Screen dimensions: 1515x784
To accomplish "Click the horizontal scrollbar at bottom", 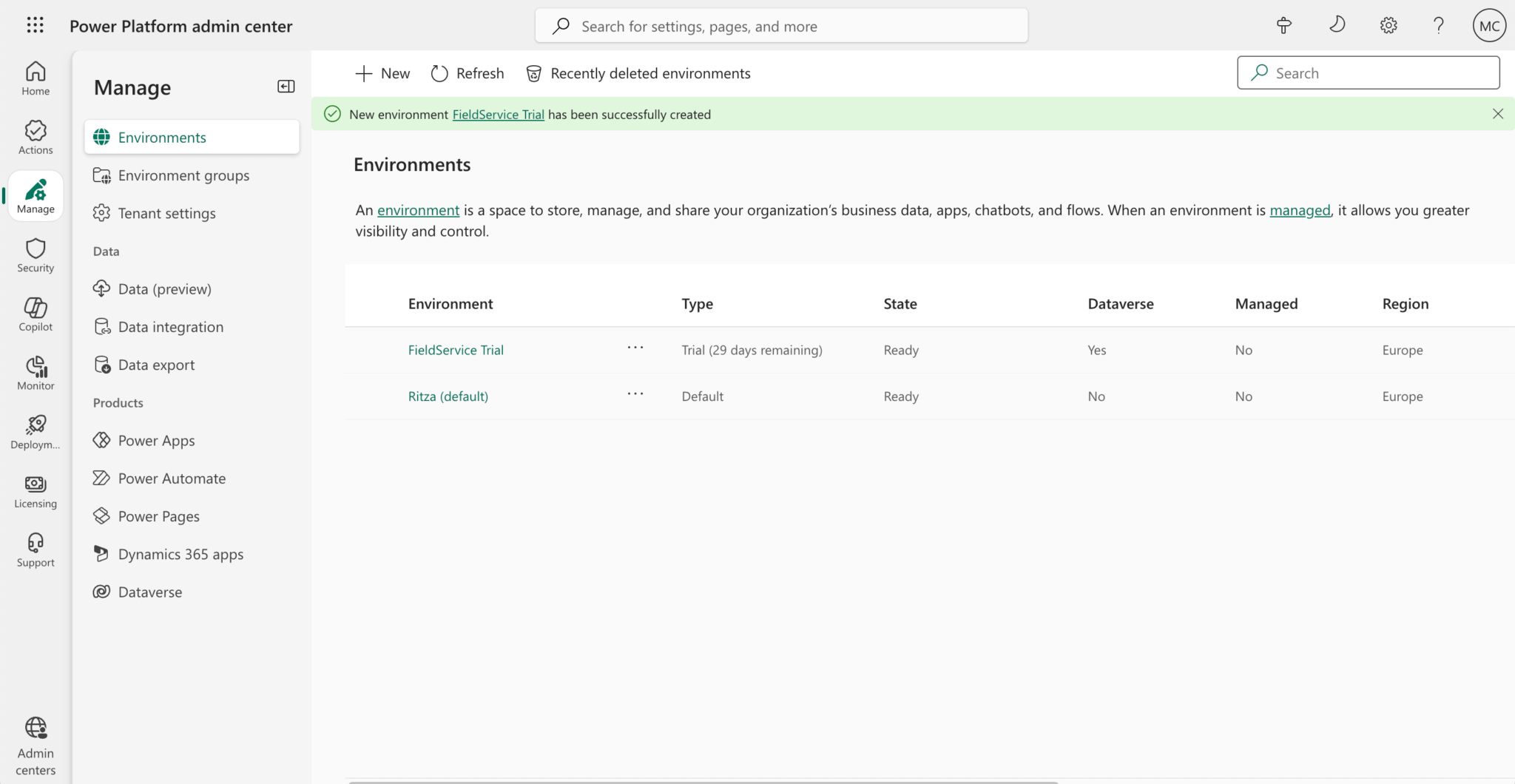I will click(x=703, y=781).
